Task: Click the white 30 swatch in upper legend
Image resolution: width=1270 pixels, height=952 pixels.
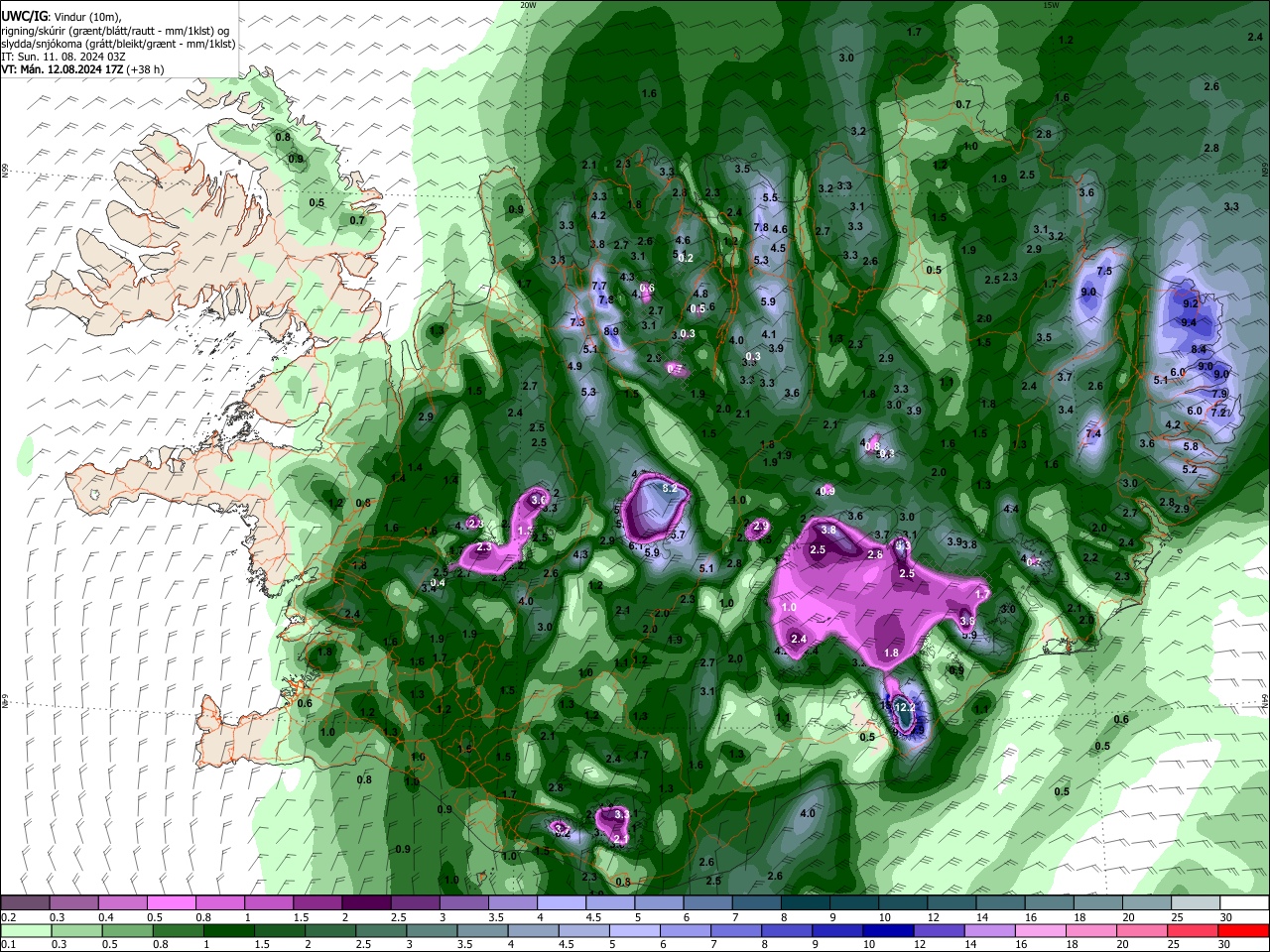Action: [1243, 903]
